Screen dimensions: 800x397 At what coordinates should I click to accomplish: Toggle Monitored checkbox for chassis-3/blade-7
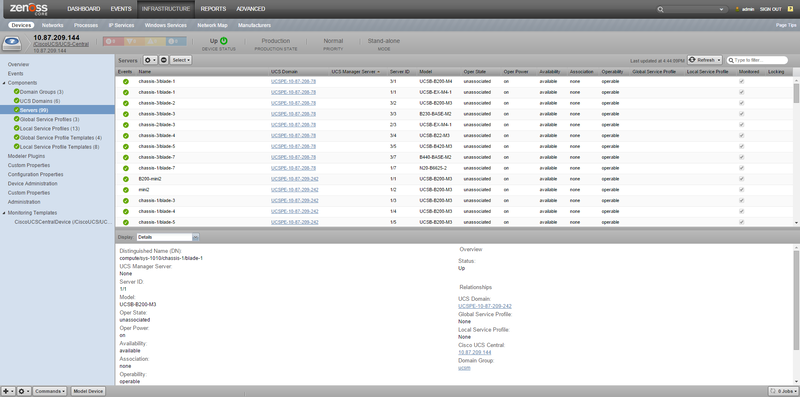[x=741, y=157]
